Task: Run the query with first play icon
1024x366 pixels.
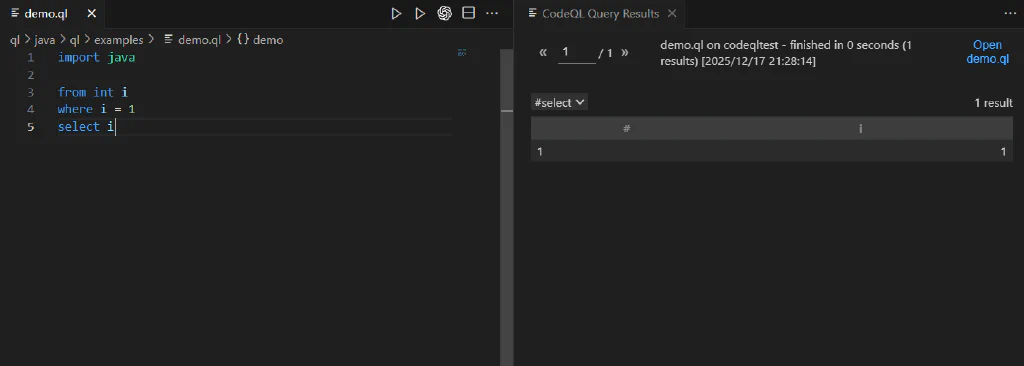Action: point(396,14)
